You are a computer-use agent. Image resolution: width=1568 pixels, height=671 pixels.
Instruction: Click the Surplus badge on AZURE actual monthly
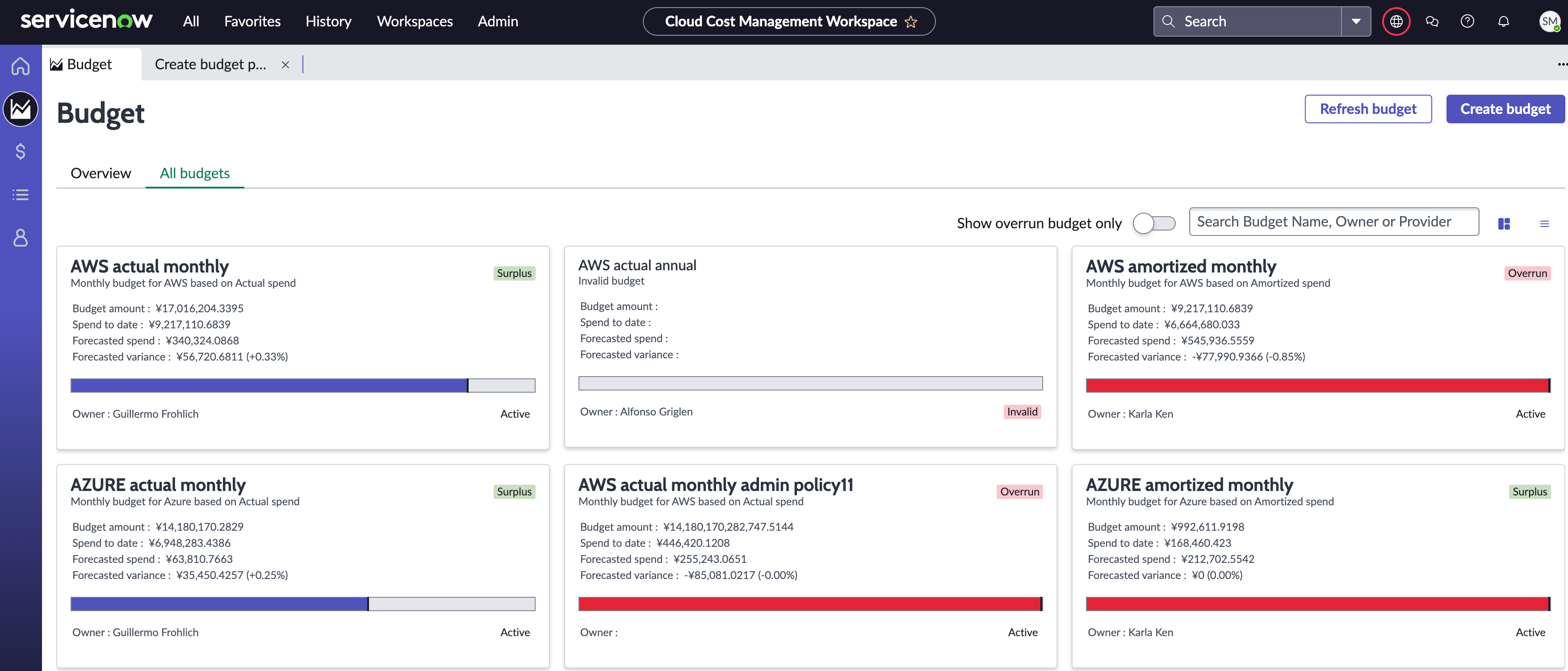[514, 492]
